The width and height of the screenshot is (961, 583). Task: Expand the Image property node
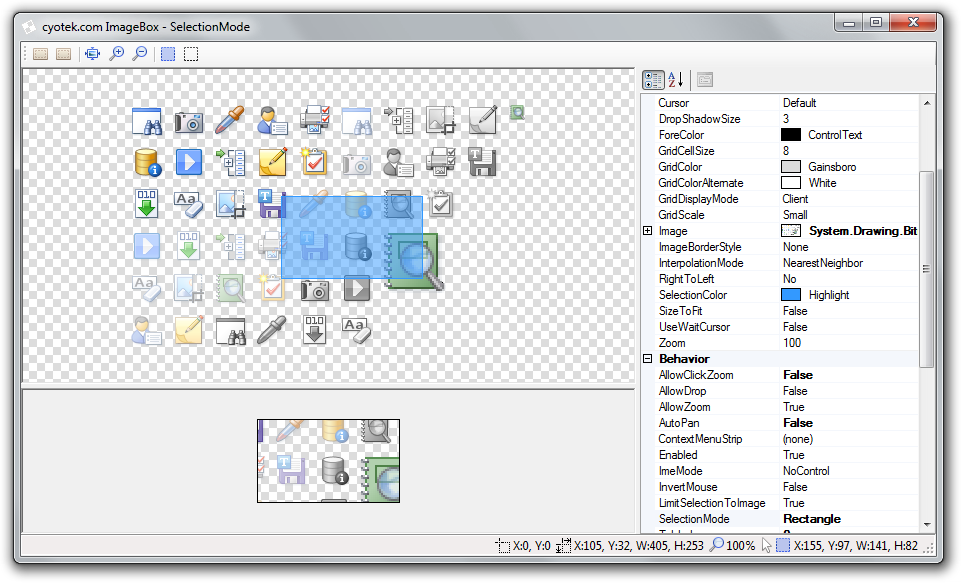pyautogui.click(x=648, y=231)
